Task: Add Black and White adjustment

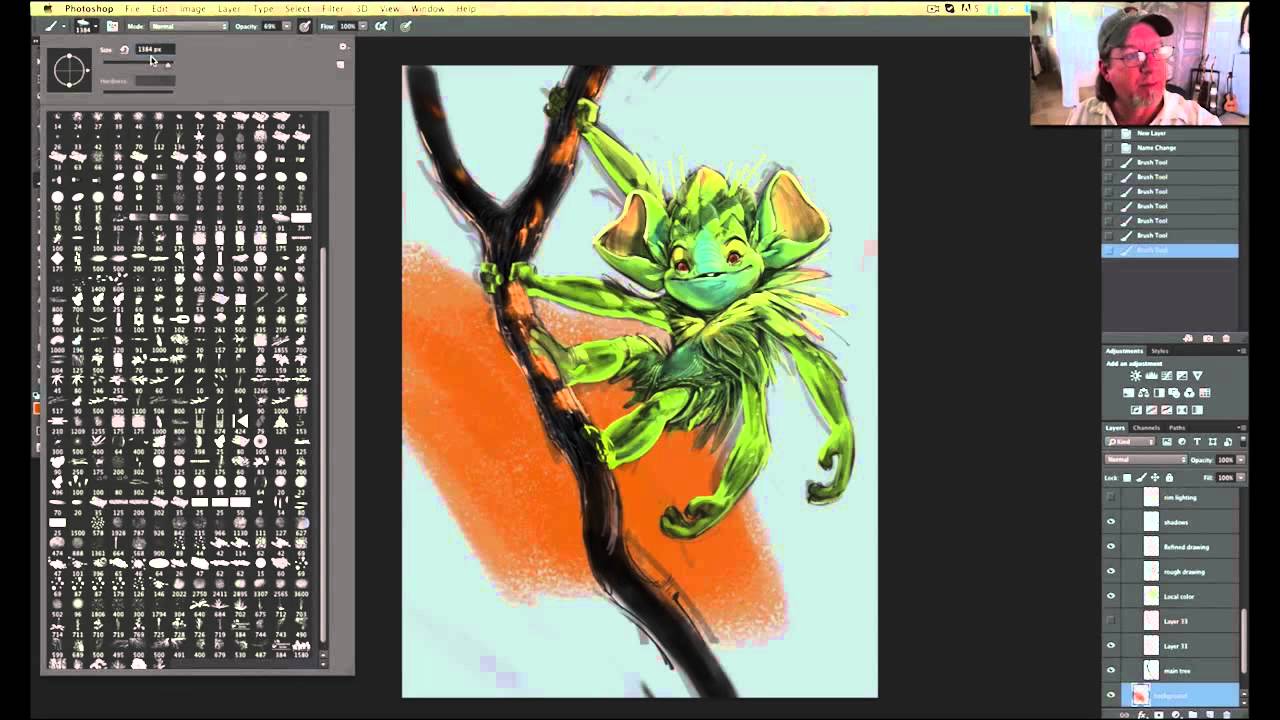Action: coord(1161,393)
